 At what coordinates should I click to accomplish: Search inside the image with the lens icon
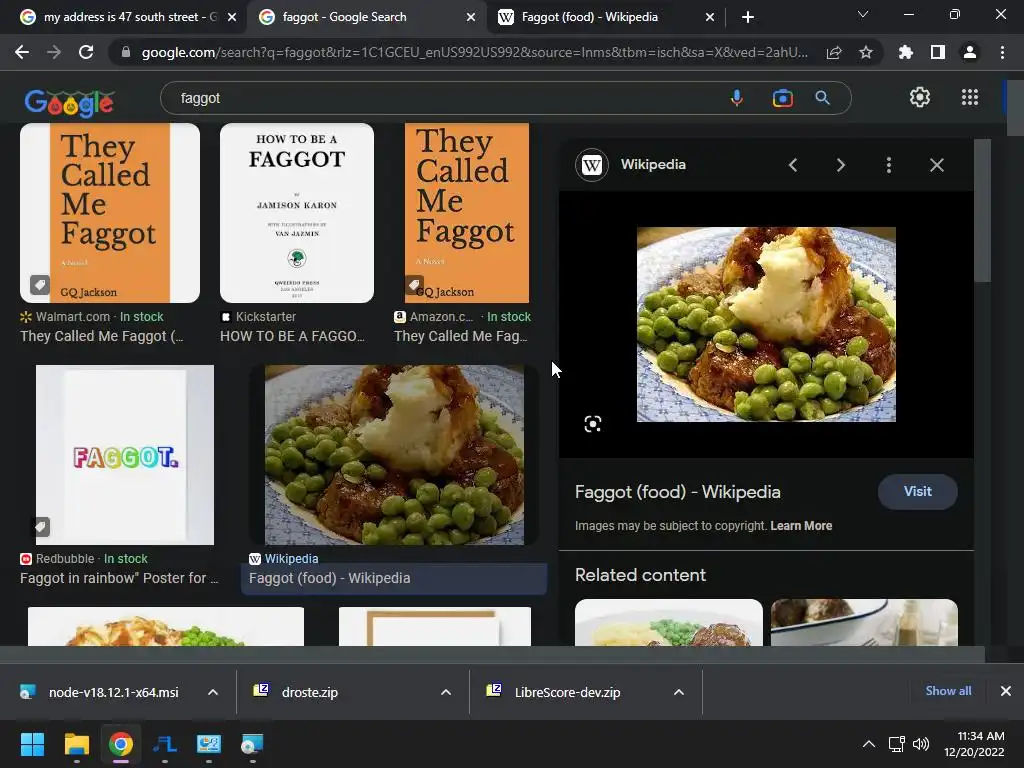pos(592,424)
